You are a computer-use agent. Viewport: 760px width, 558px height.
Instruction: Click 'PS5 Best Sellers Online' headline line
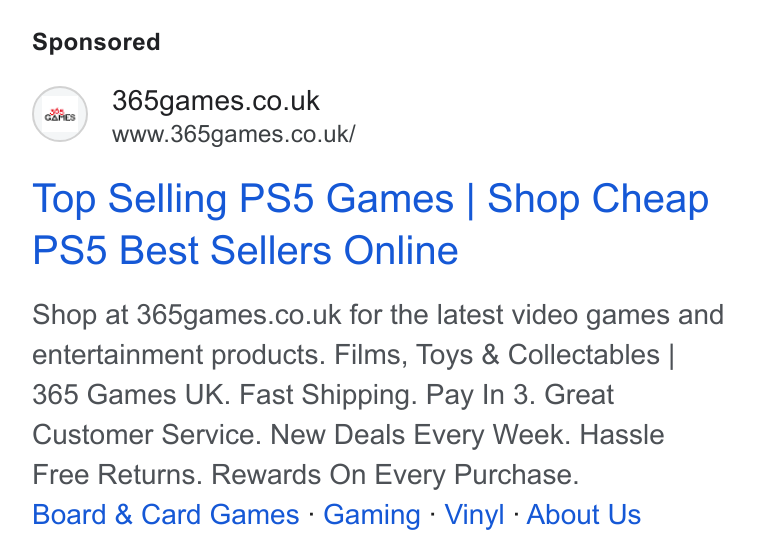point(245,250)
